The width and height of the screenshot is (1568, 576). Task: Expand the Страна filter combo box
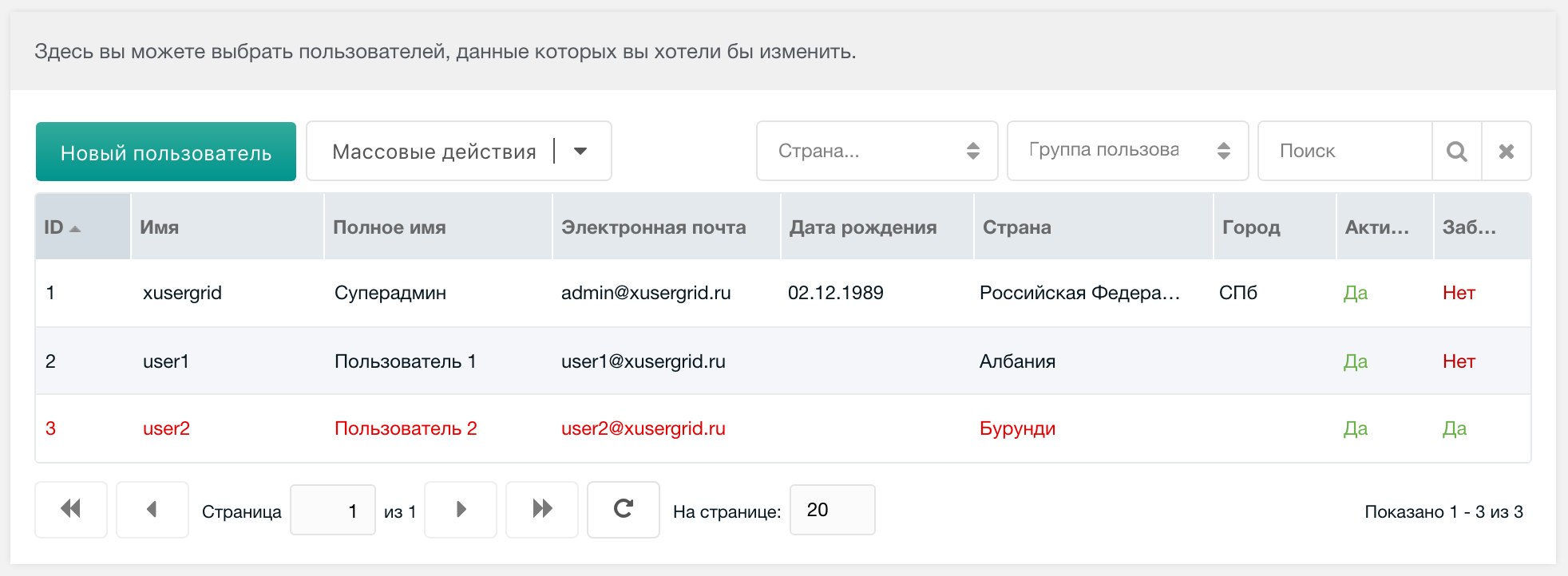tap(972, 151)
